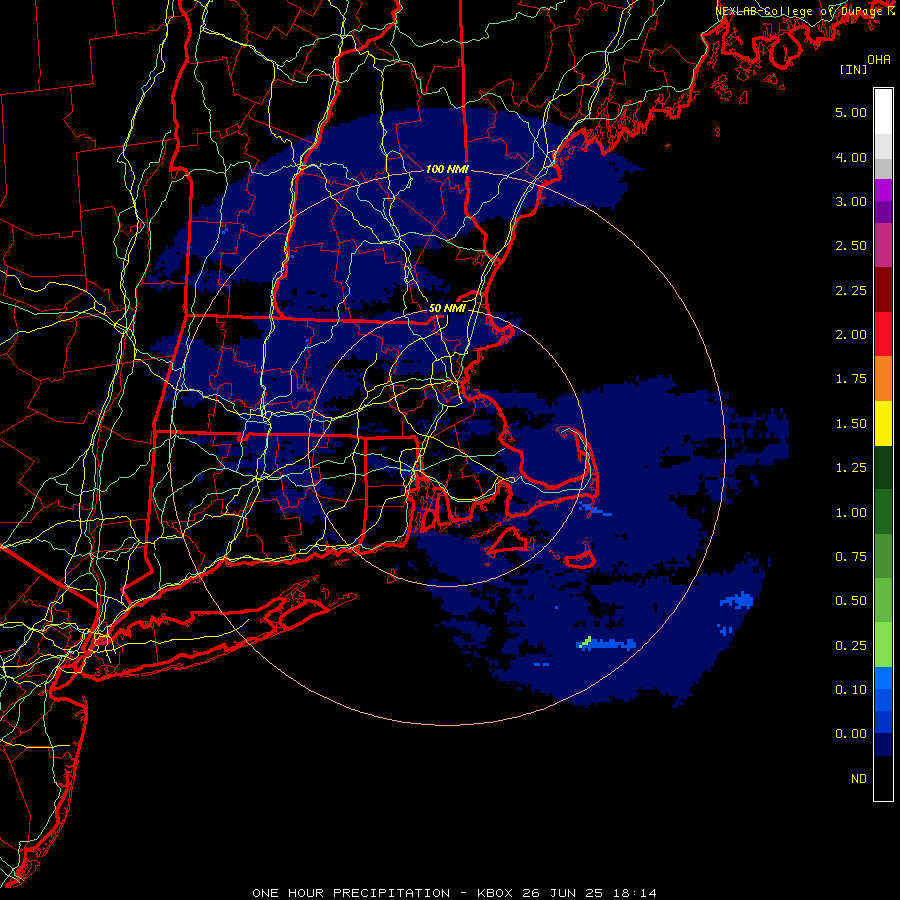Click the 50 NMI range ring label

coord(447,308)
